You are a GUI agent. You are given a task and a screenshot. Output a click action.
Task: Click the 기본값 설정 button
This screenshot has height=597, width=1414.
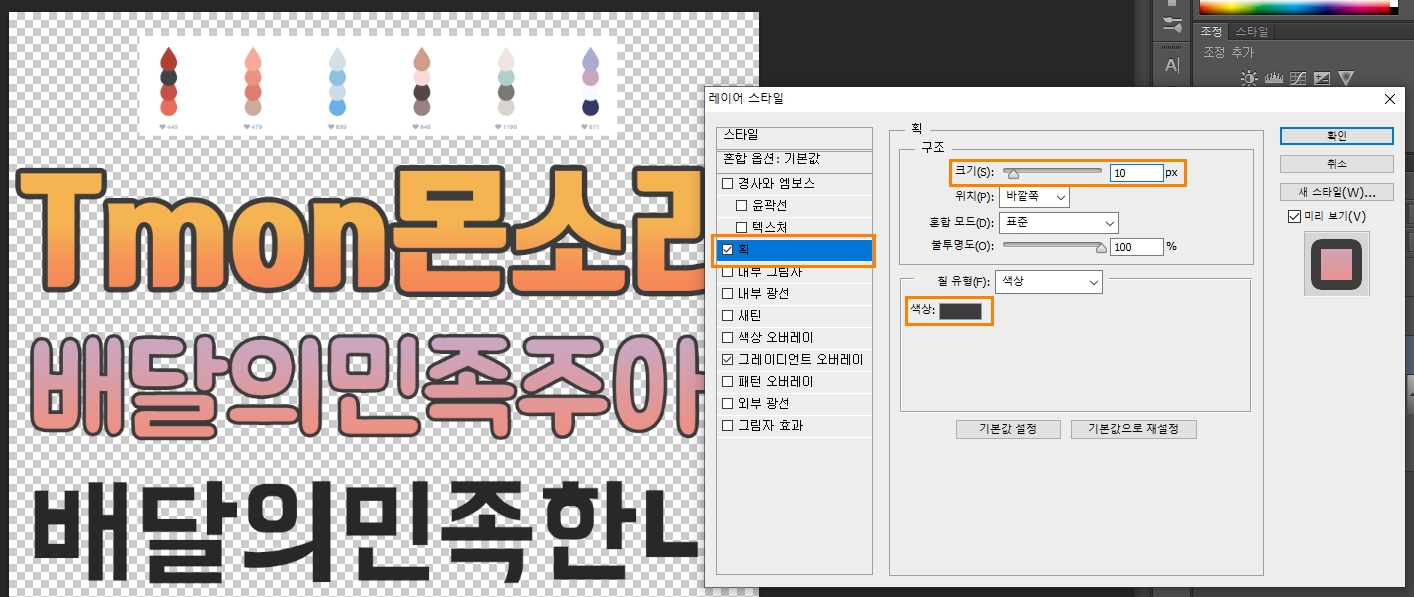click(1008, 429)
